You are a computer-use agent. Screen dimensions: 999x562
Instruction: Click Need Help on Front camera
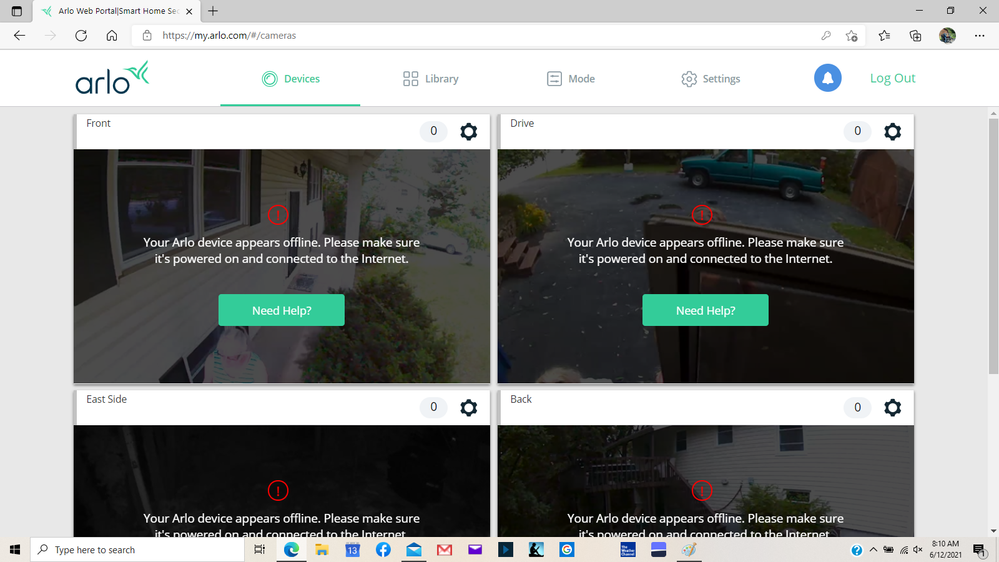click(282, 310)
